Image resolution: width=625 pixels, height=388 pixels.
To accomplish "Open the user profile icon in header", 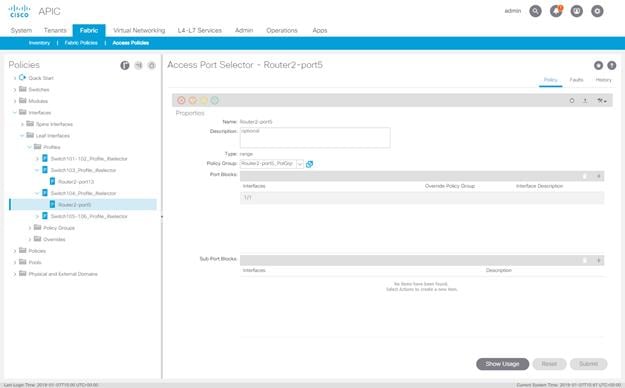I will pyautogui.click(x=577, y=11).
